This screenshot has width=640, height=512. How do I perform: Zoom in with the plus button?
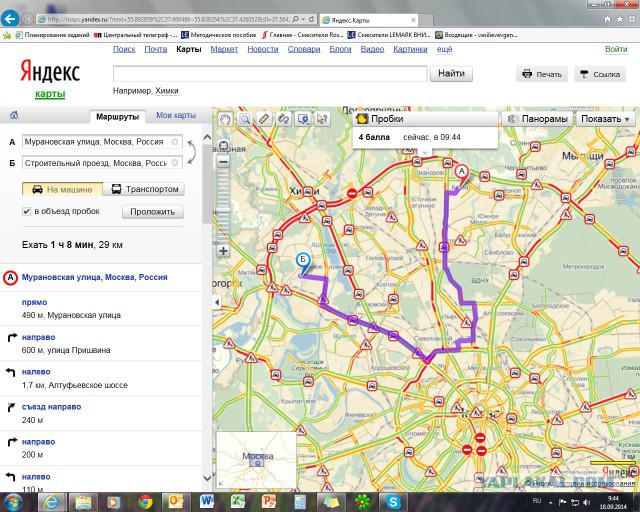tap(223, 251)
